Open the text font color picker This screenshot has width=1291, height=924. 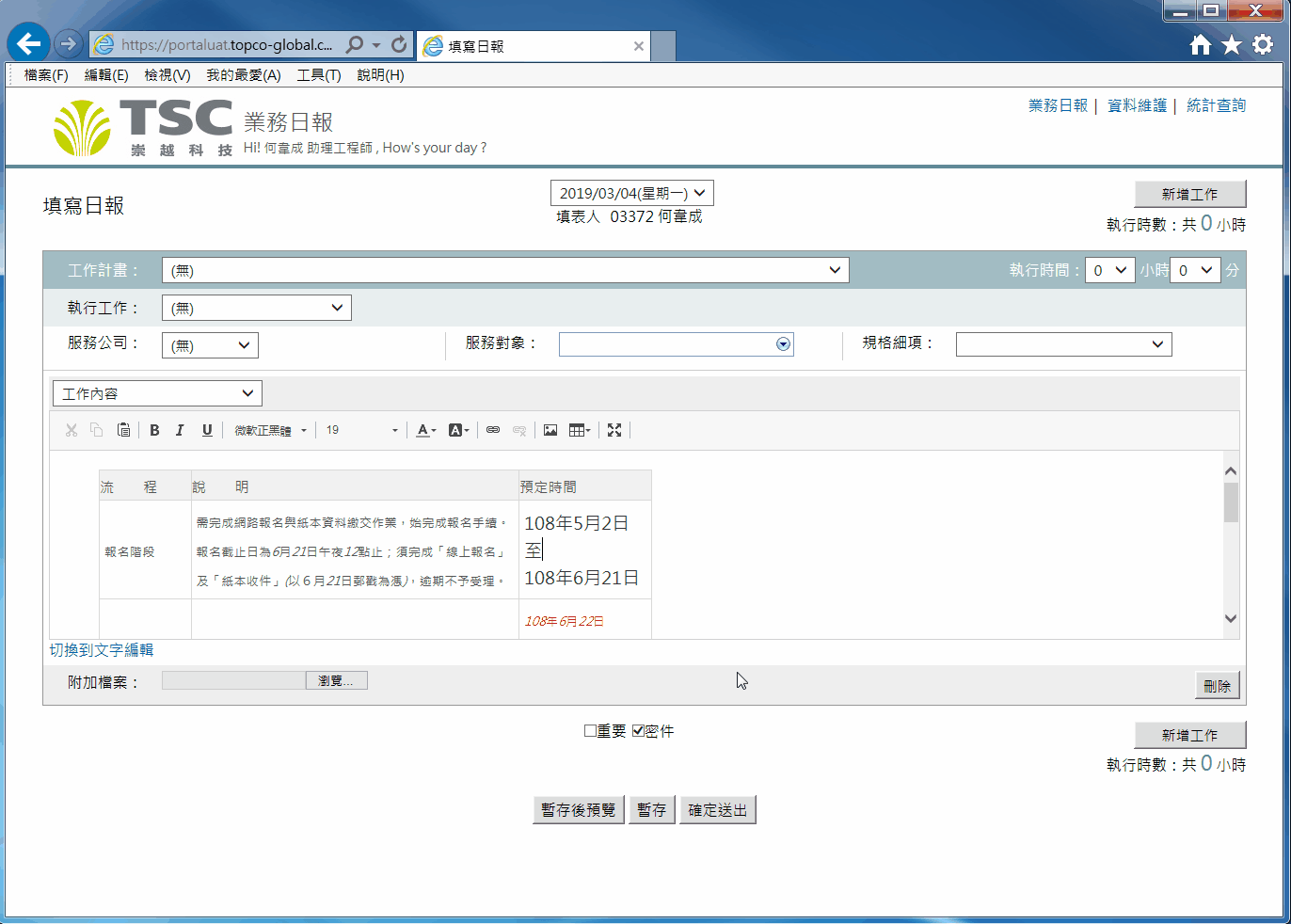click(426, 430)
